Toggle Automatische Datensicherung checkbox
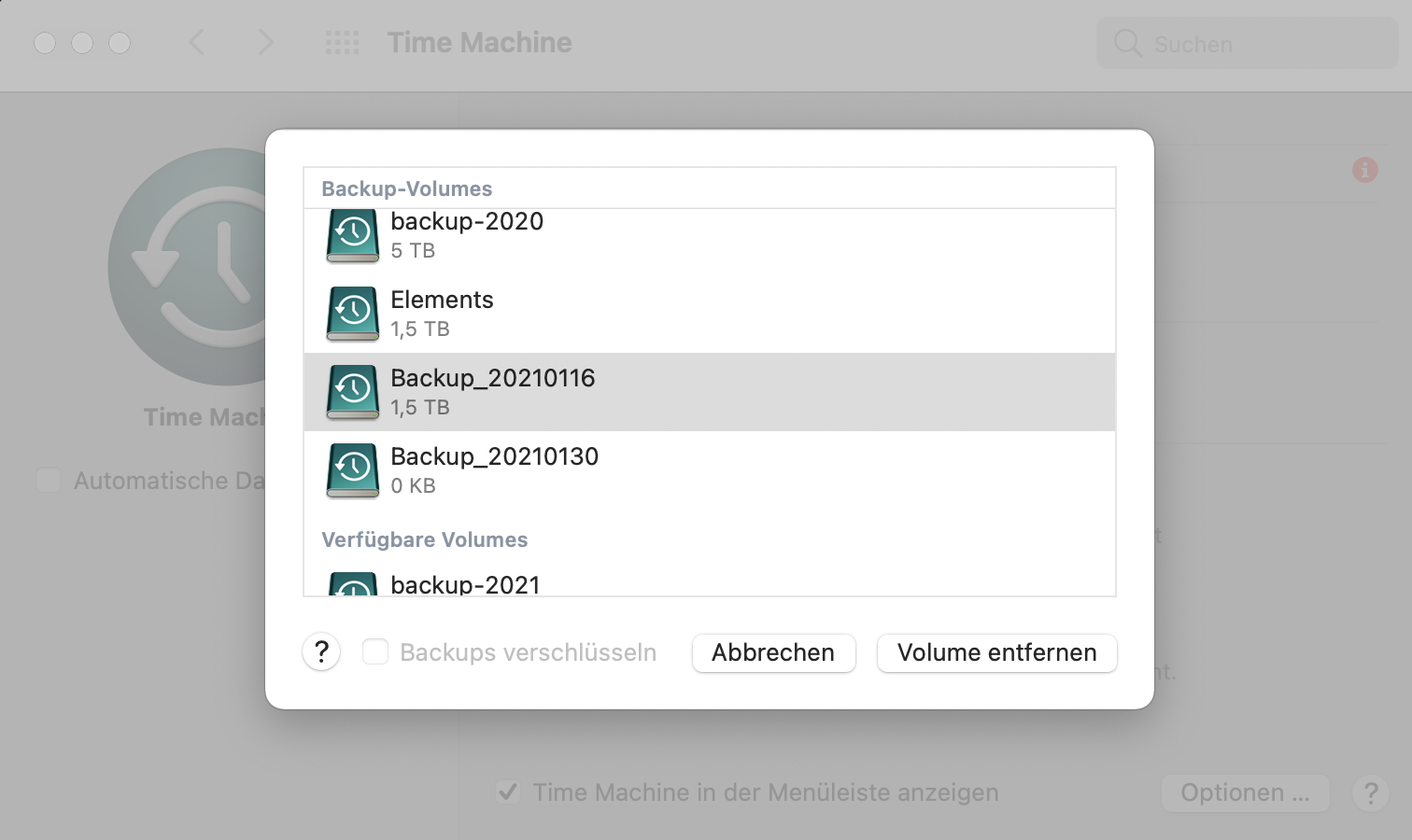Image resolution: width=1412 pixels, height=840 pixels. 49,480
